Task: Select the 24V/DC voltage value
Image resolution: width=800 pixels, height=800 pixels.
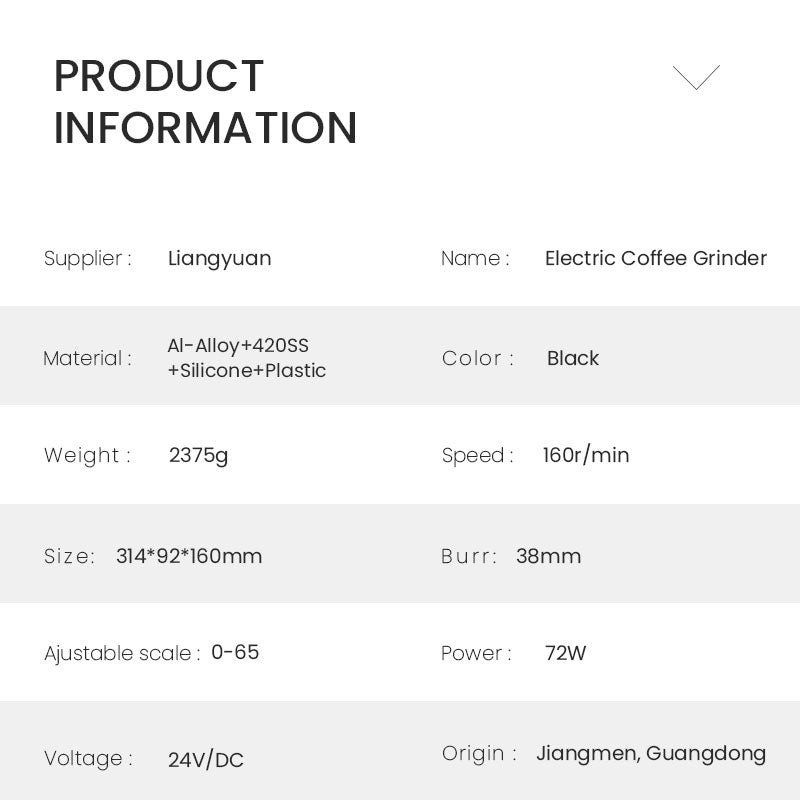Action: tap(205, 759)
